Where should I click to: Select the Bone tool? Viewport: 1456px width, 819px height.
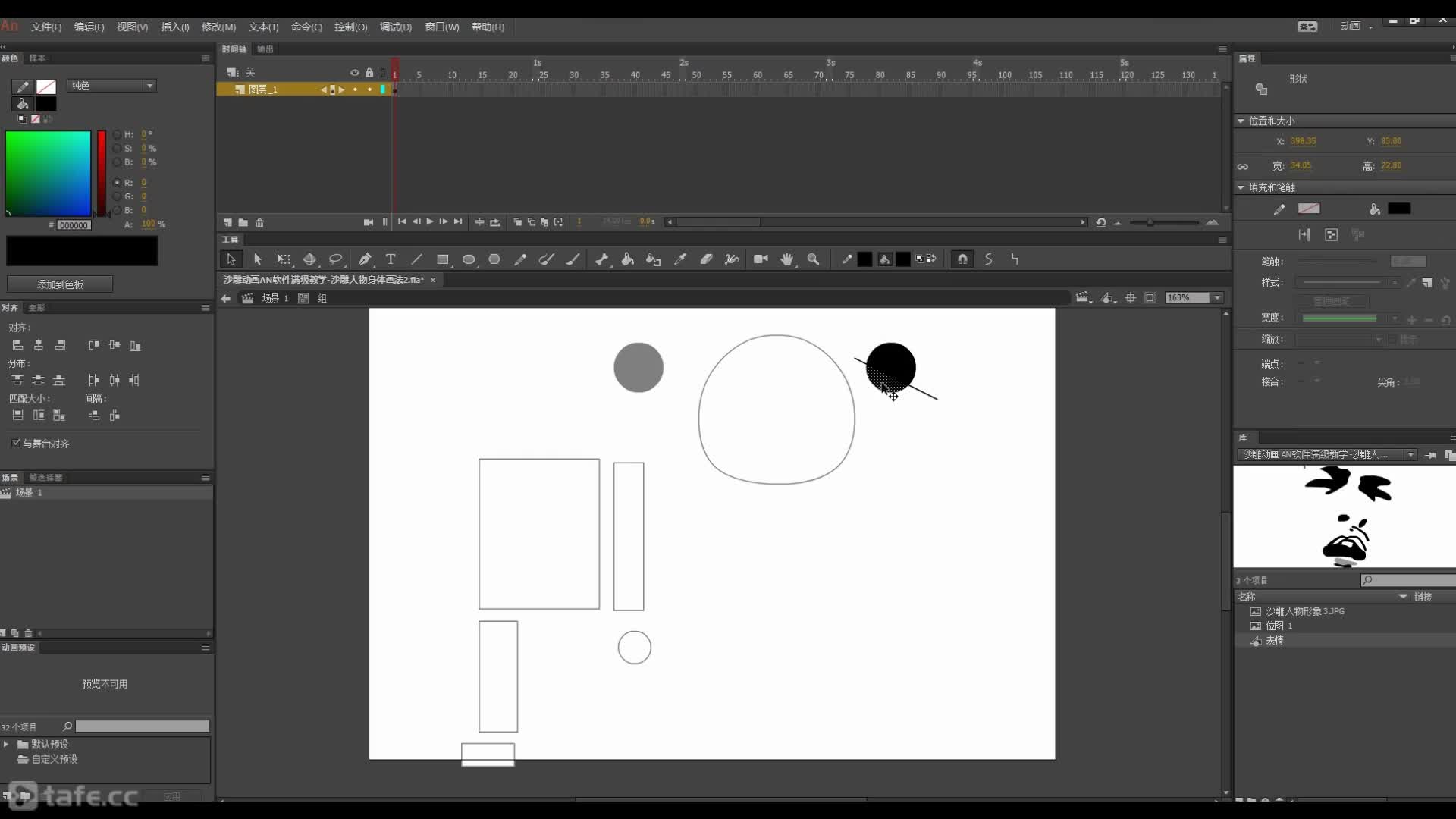[x=602, y=259]
